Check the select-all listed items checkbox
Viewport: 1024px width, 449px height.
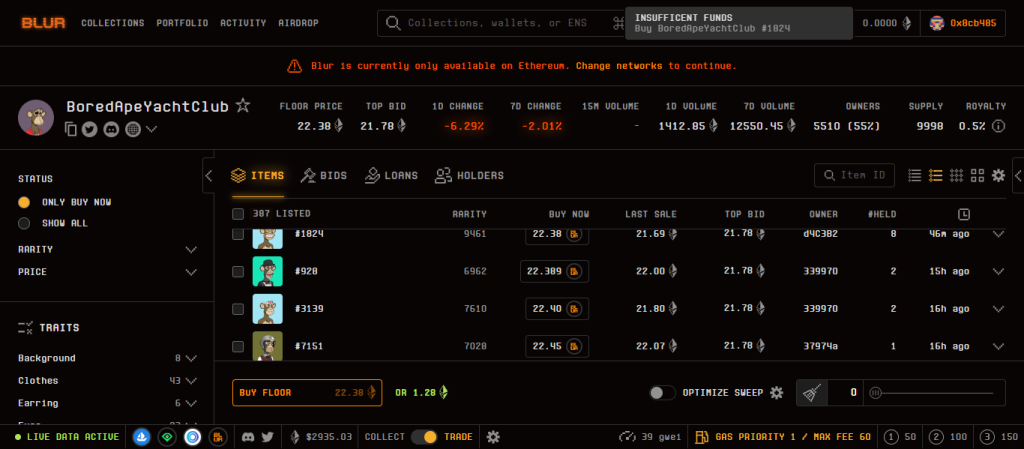[238, 214]
